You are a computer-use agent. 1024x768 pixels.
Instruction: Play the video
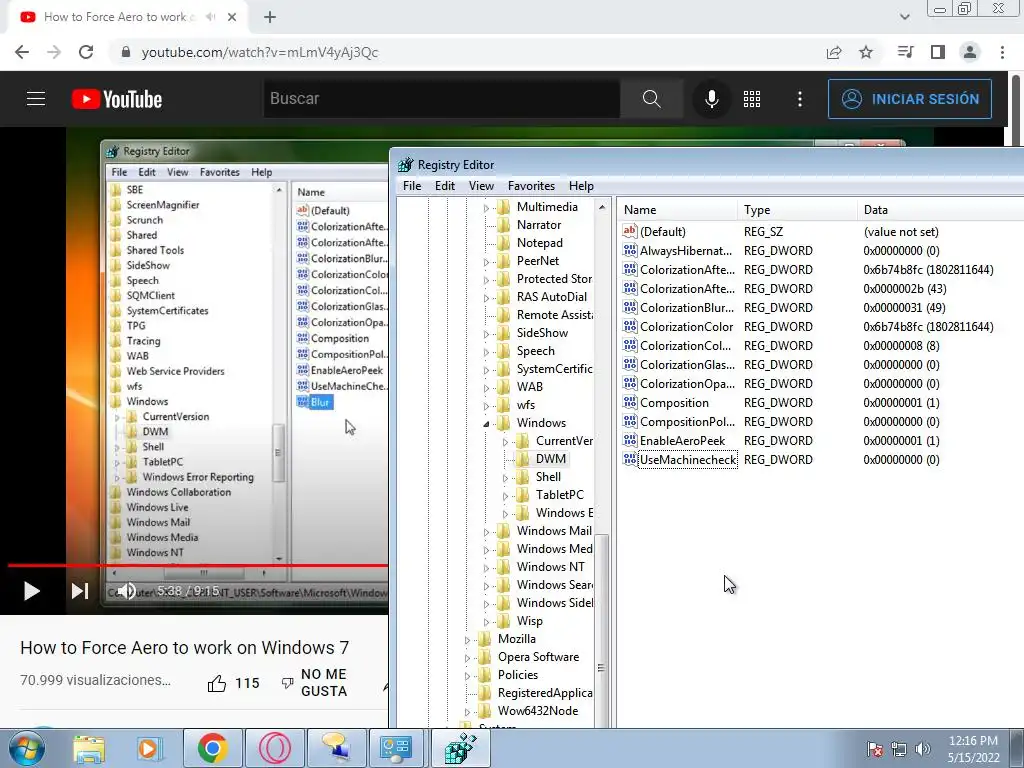[x=31, y=591]
